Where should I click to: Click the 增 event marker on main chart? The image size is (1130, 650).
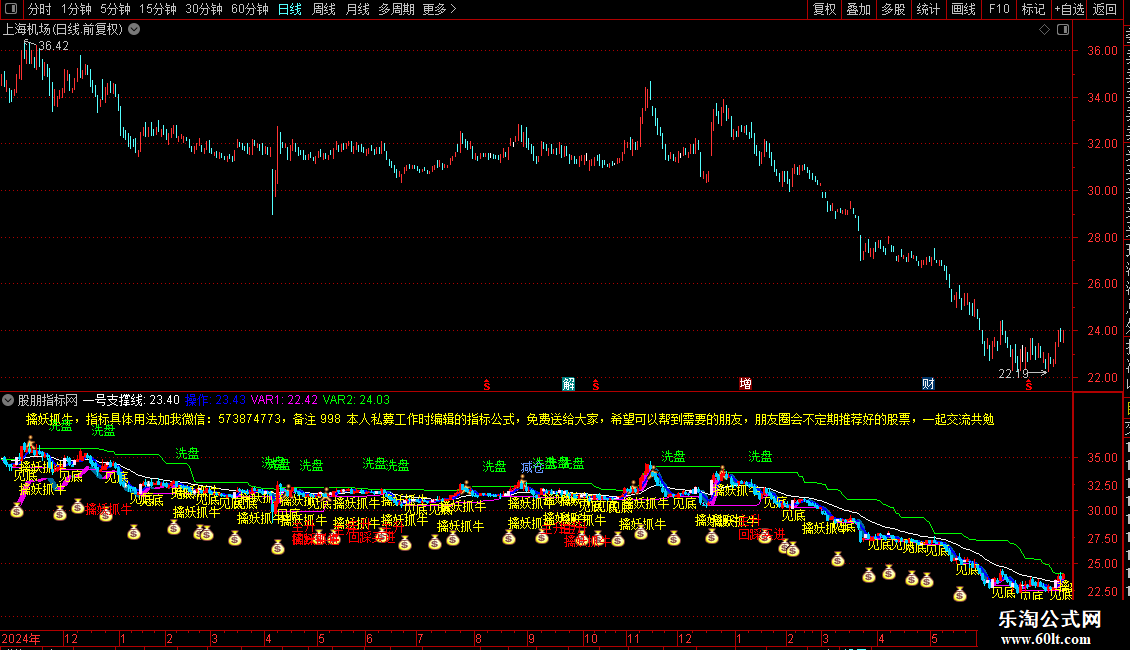pyautogui.click(x=745, y=384)
